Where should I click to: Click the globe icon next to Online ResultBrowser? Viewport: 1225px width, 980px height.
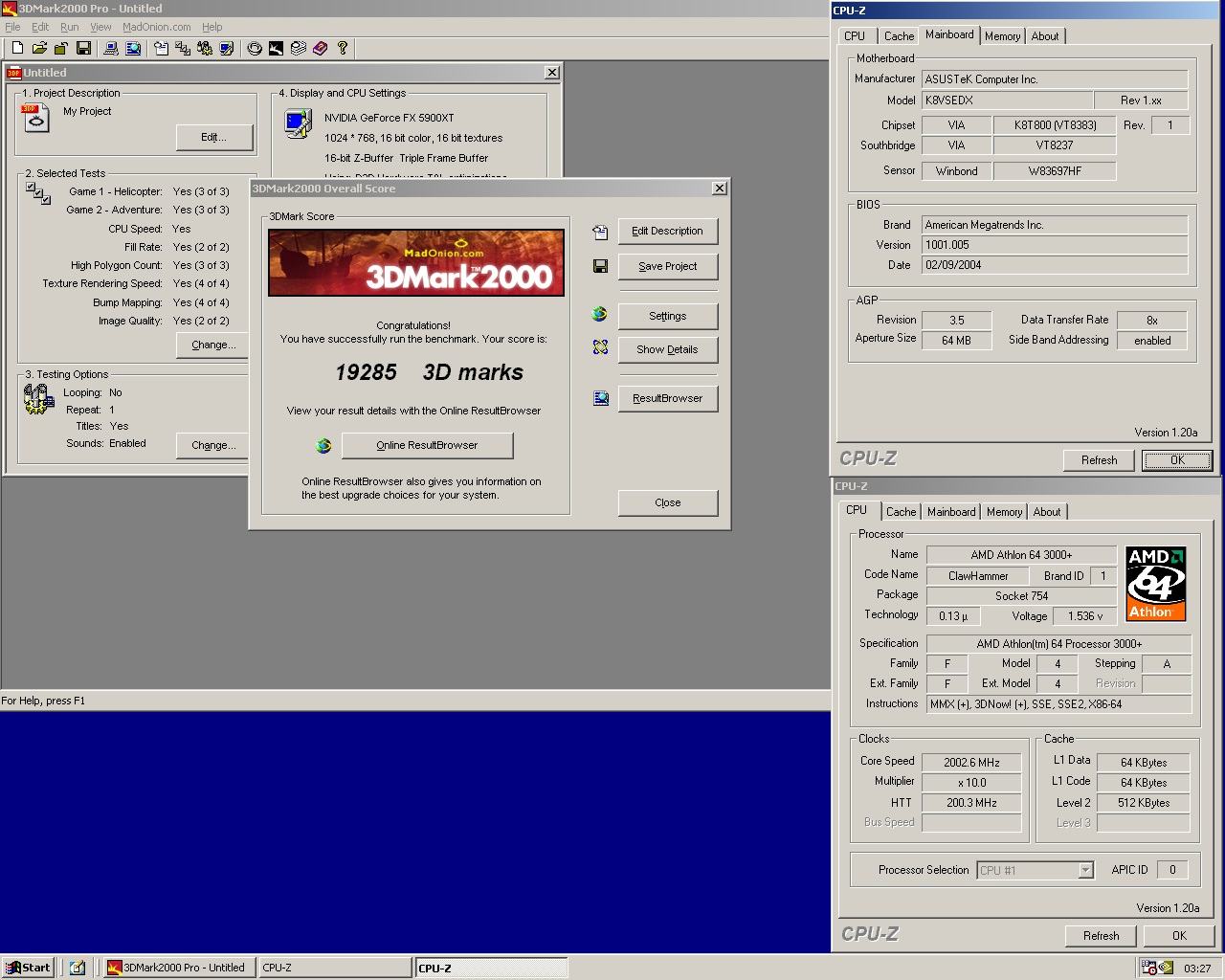(323, 445)
